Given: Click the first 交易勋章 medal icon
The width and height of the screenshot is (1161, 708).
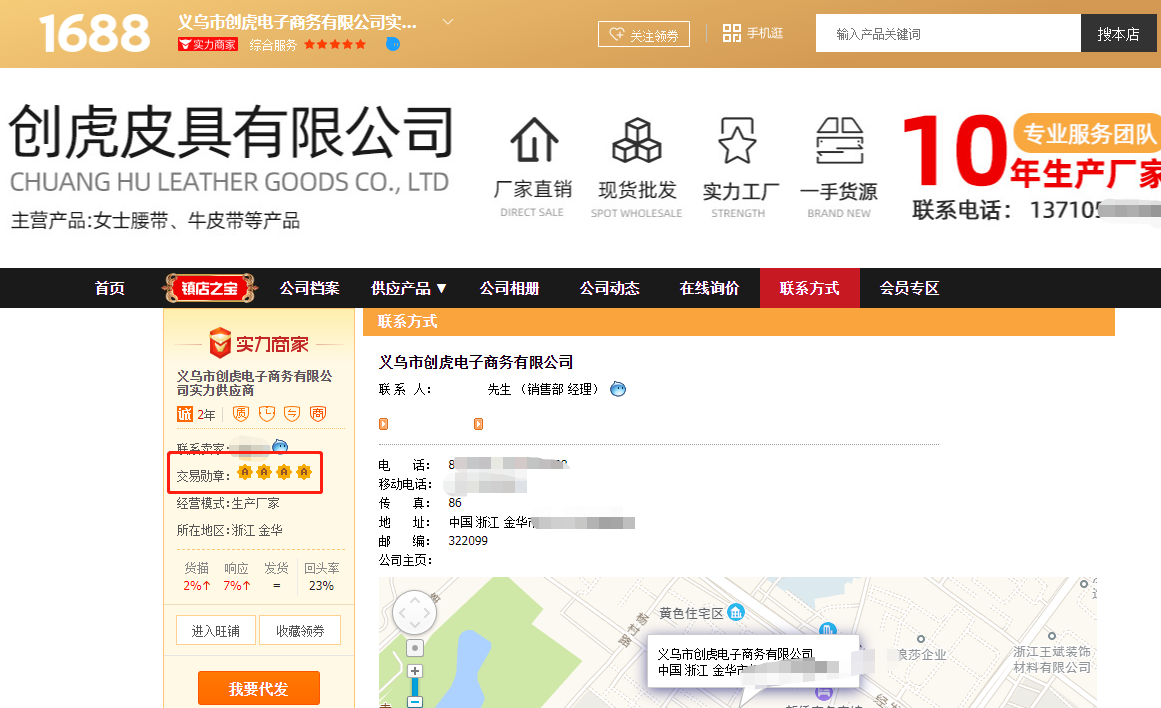Looking at the screenshot, I should [245, 472].
